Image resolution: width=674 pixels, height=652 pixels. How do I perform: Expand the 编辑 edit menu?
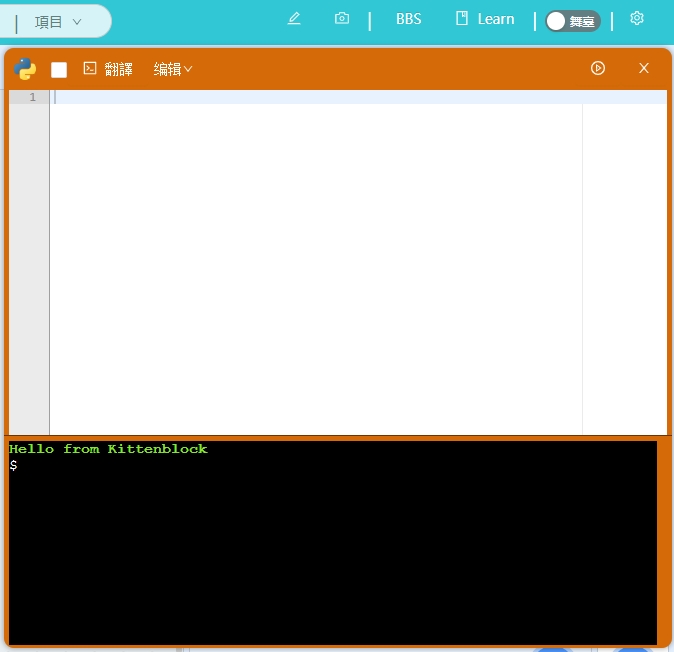pyautogui.click(x=173, y=69)
